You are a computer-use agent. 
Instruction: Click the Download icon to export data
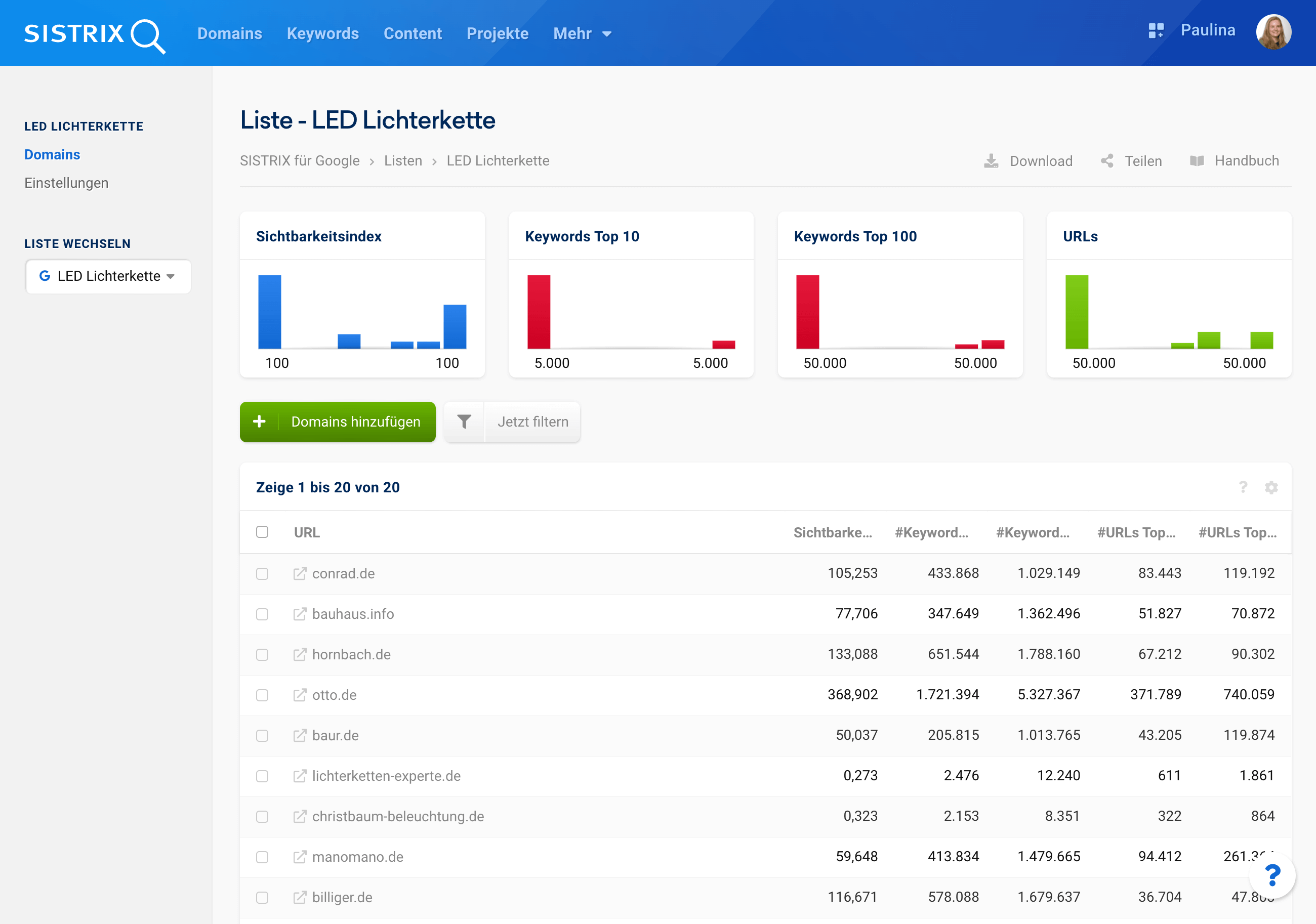[991, 160]
